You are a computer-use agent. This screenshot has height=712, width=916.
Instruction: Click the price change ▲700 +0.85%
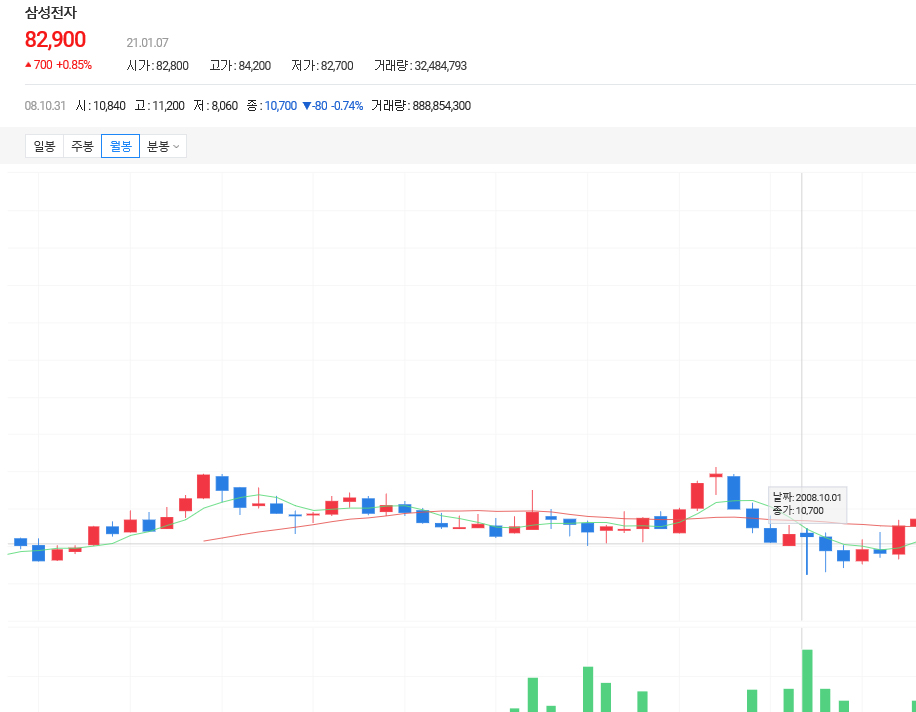coord(58,65)
